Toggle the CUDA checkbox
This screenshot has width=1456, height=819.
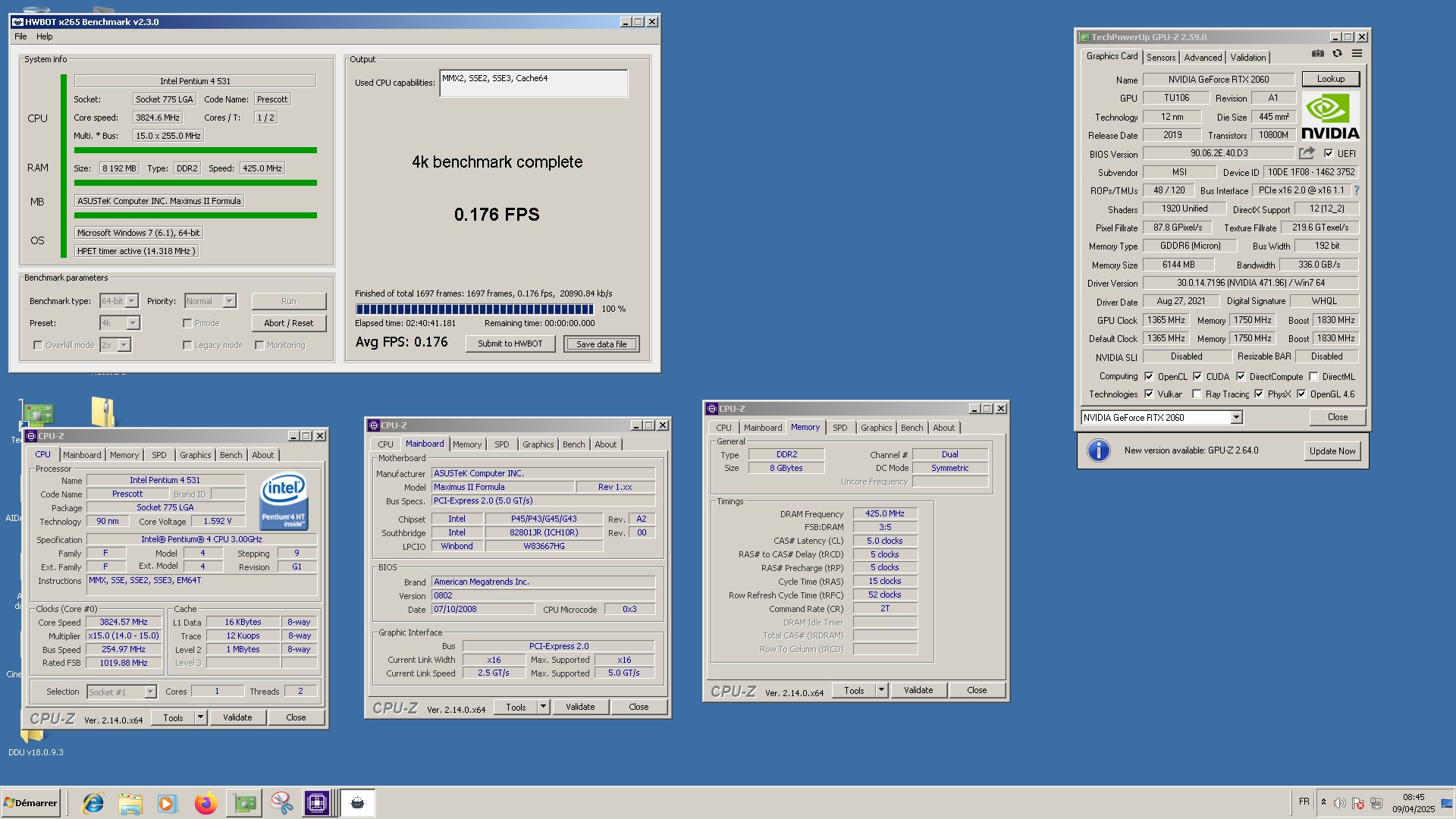(x=1197, y=376)
